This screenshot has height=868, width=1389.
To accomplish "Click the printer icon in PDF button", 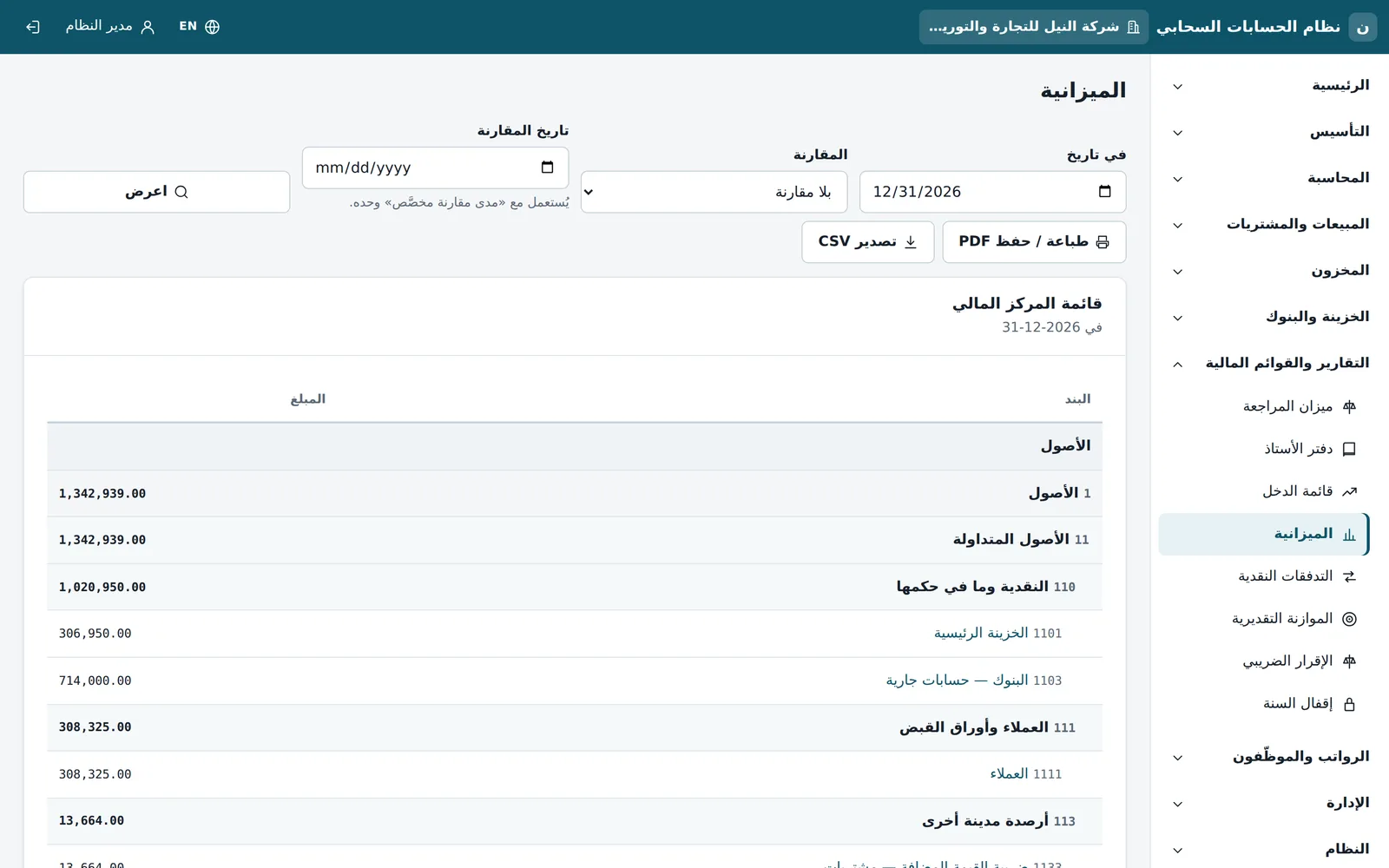I will [x=1103, y=242].
